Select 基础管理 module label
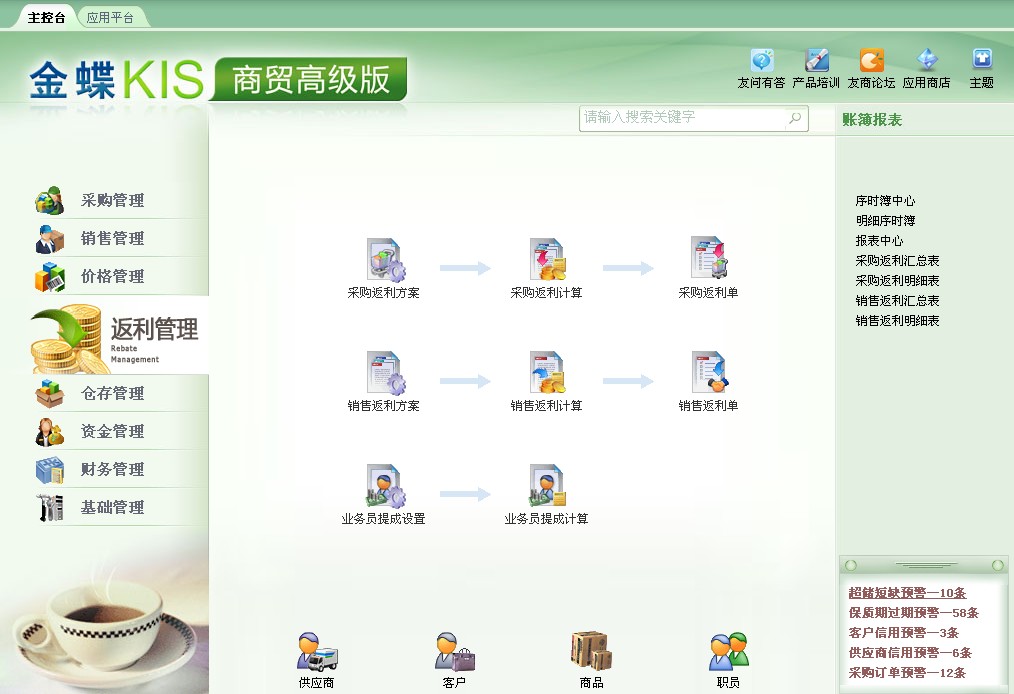This screenshot has width=1014, height=694. pos(113,508)
